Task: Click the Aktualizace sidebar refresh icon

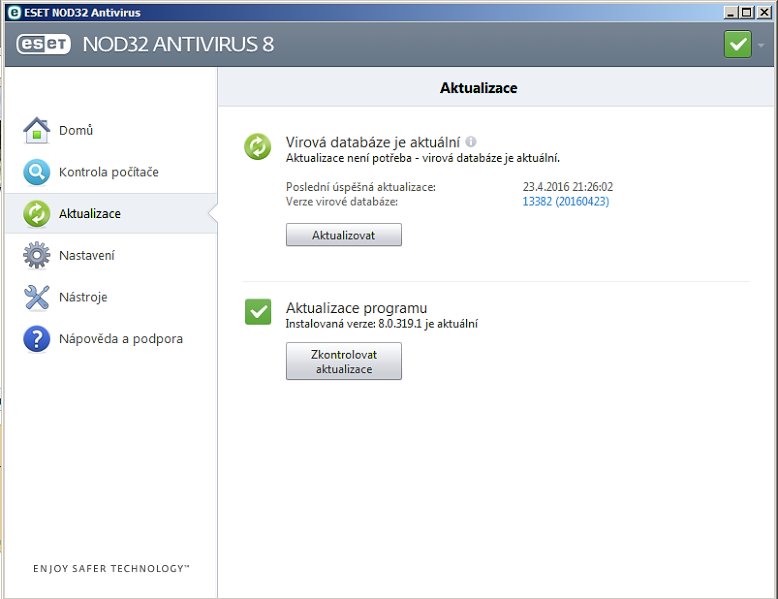Action: click(x=37, y=214)
